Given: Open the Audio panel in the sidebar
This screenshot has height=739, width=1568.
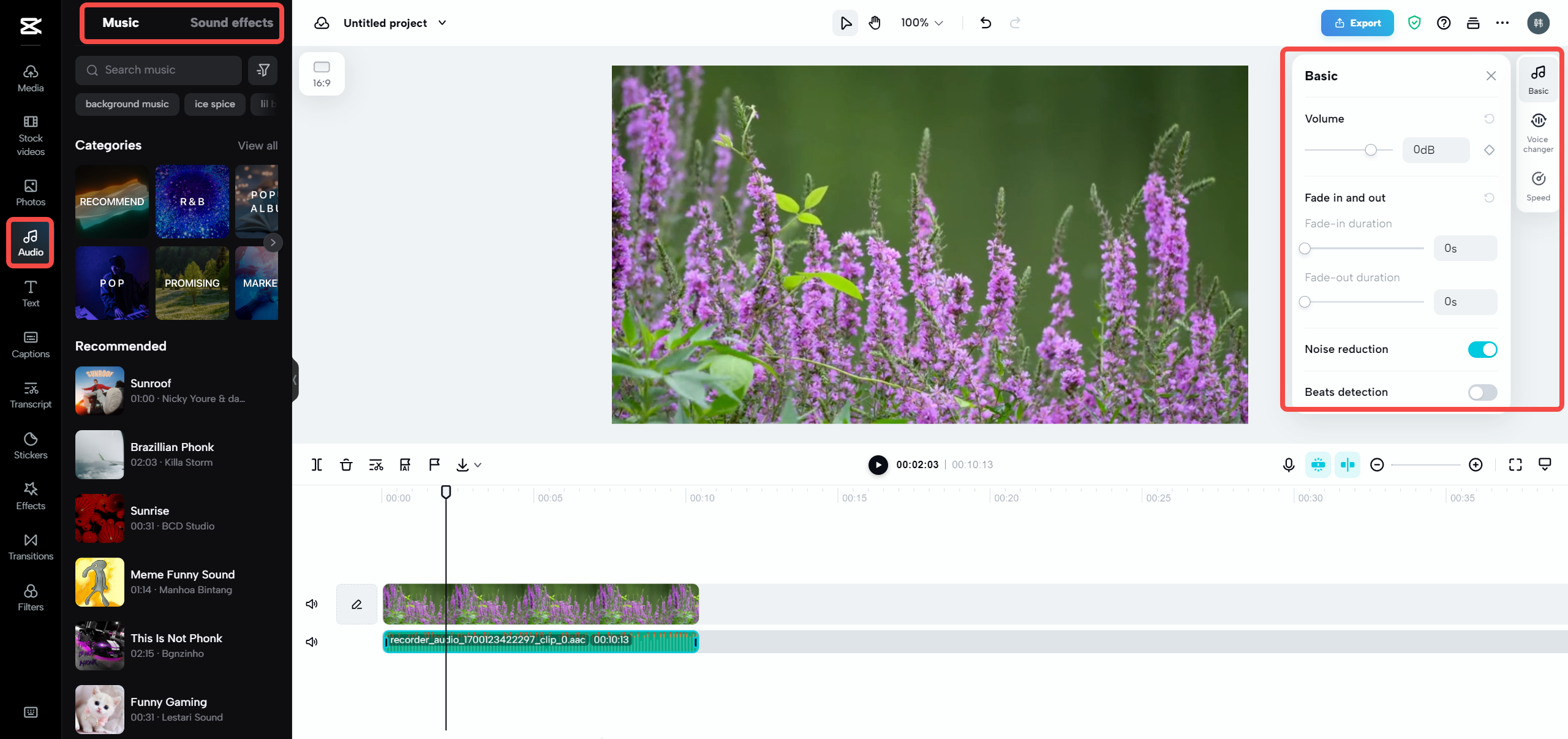Looking at the screenshot, I should 29,242.
